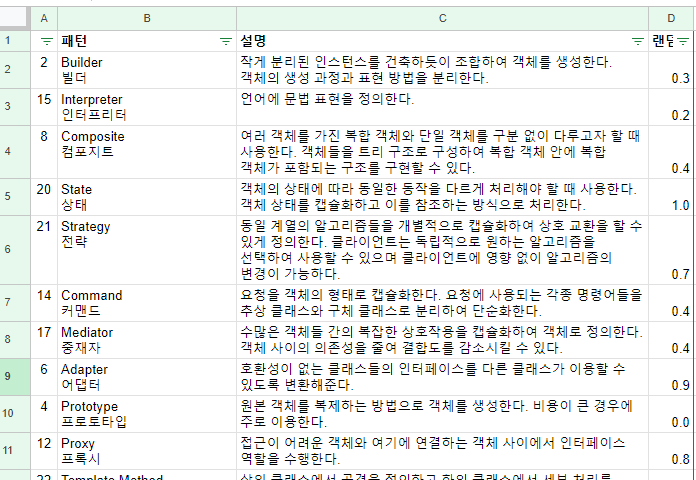Screen dimensions: 696x480
Task: Select the Command 커맨드 cell
Action: [147, 303]
